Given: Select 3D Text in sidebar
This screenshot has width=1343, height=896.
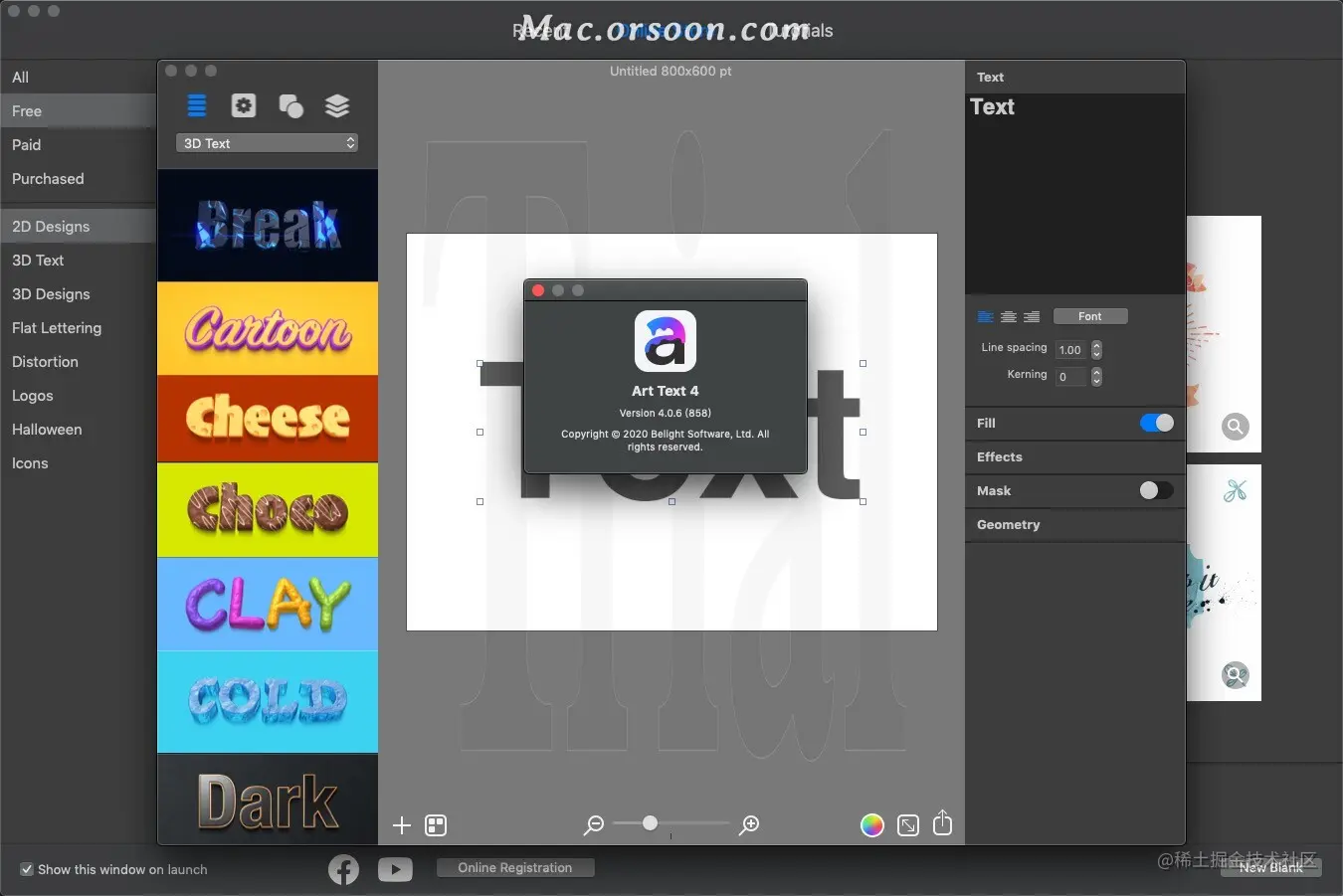Looking at the screenshot, I should click(x=78, y=261).
